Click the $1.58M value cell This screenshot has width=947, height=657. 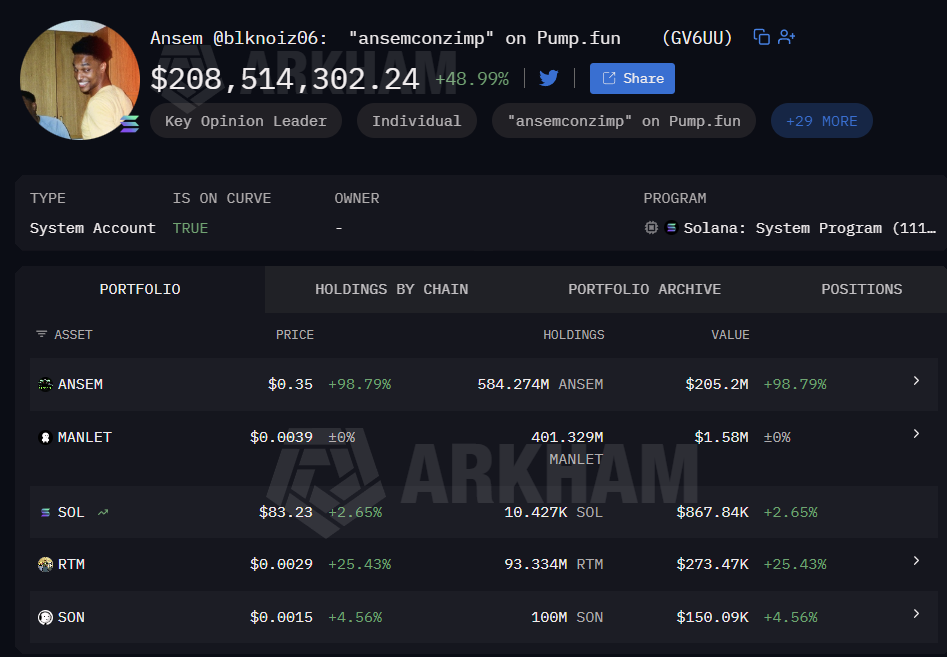721,437
